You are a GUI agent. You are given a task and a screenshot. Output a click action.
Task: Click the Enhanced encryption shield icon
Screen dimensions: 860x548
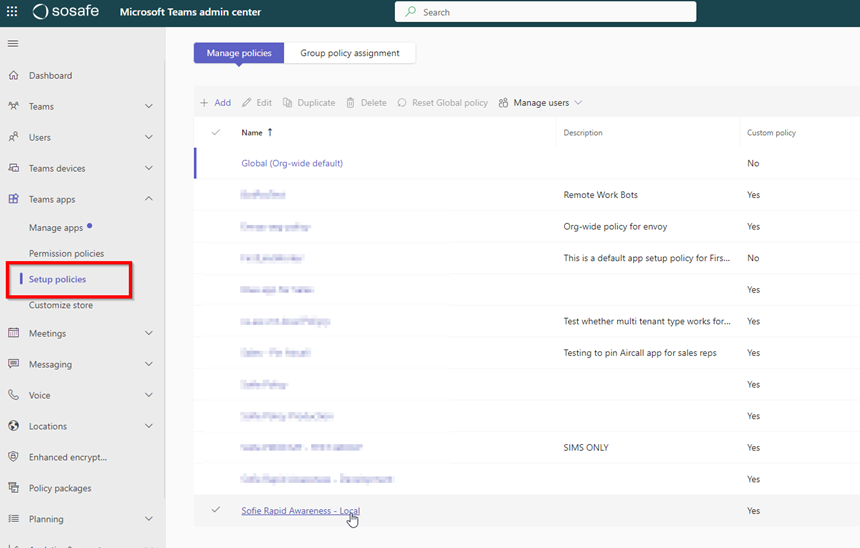click(13, 457)
